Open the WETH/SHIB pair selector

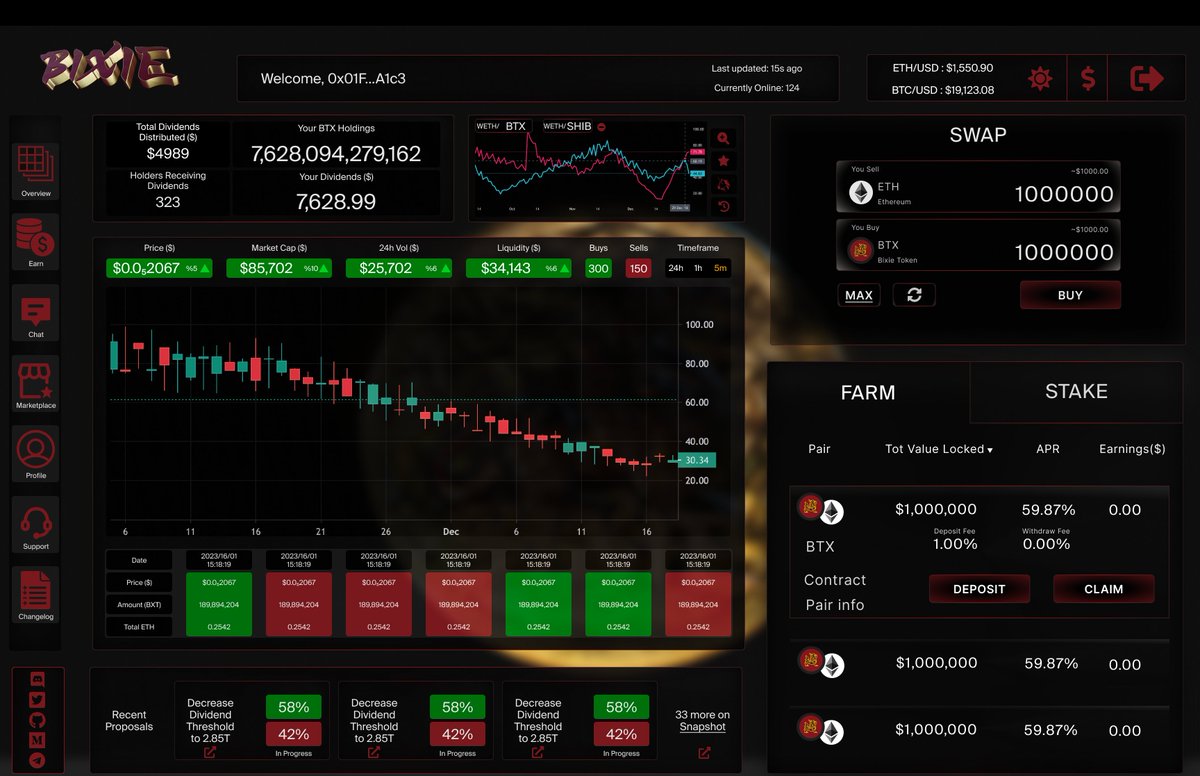[x=567, y=127]
